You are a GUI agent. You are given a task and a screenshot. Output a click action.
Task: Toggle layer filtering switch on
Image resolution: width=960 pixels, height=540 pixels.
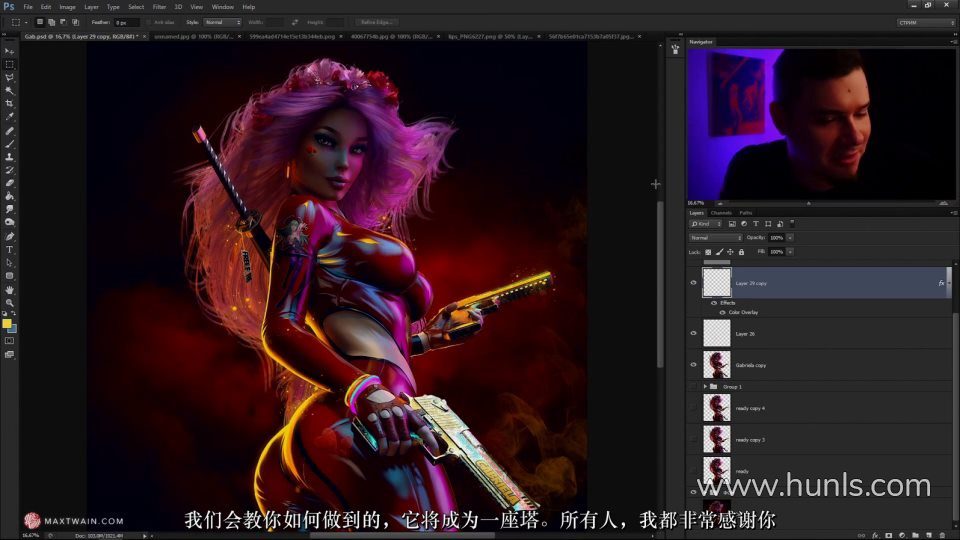[x=792, y=223]
